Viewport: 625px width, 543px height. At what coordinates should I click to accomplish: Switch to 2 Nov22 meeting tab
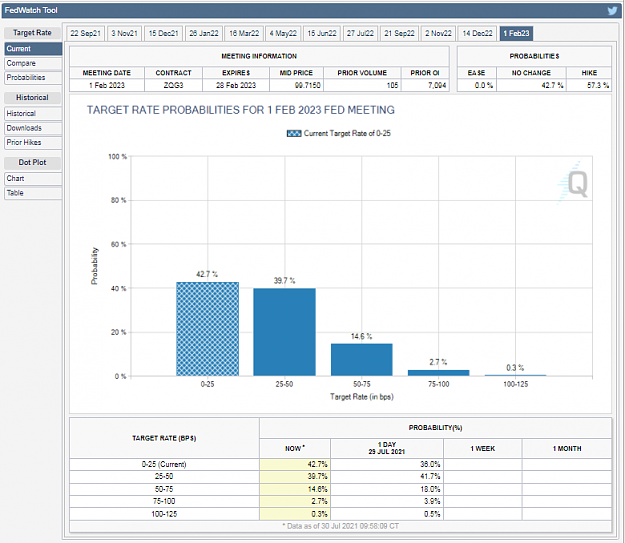point(438,33)
